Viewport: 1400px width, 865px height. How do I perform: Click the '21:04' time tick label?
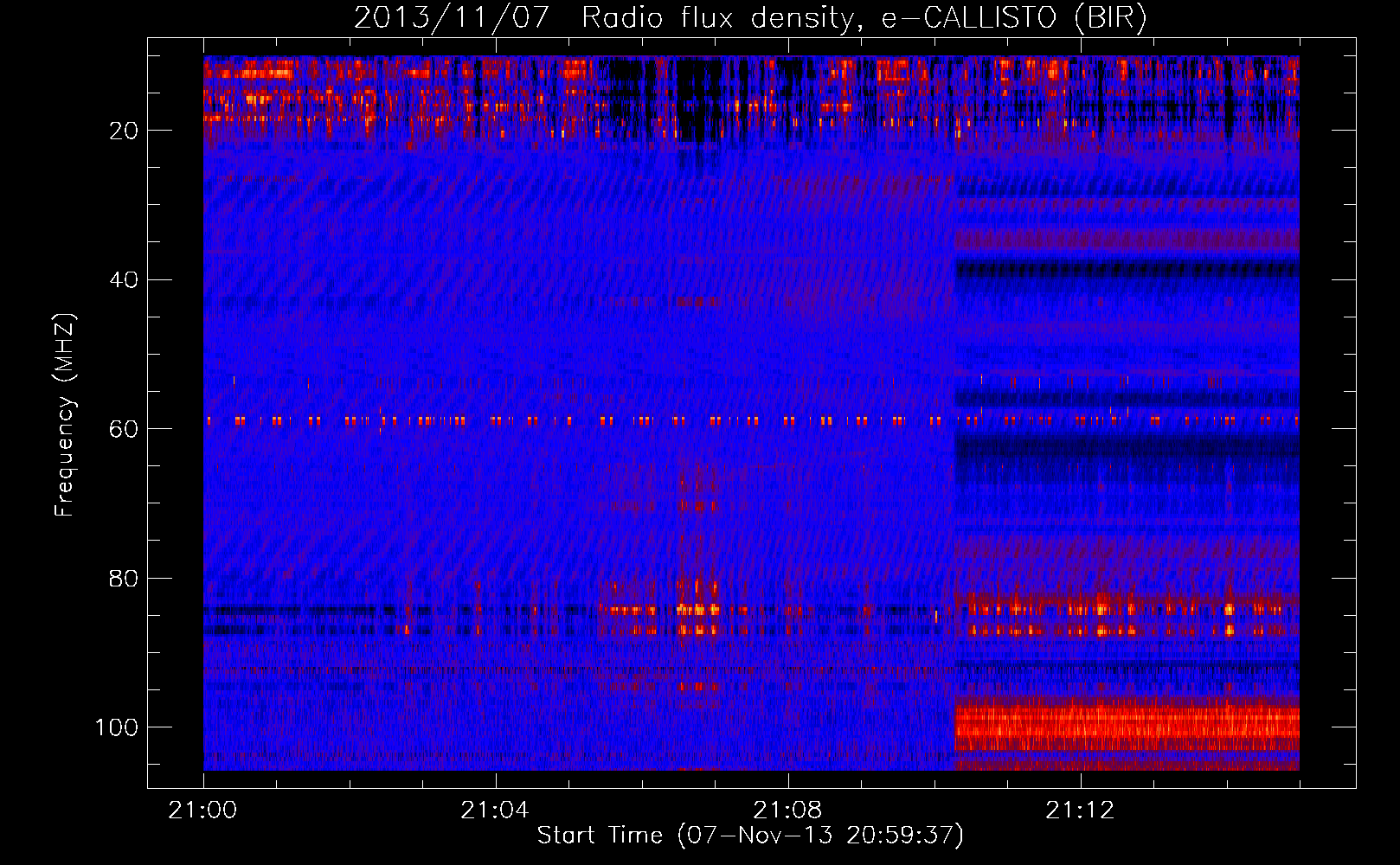pyautogui.click(x=495, y=811)
